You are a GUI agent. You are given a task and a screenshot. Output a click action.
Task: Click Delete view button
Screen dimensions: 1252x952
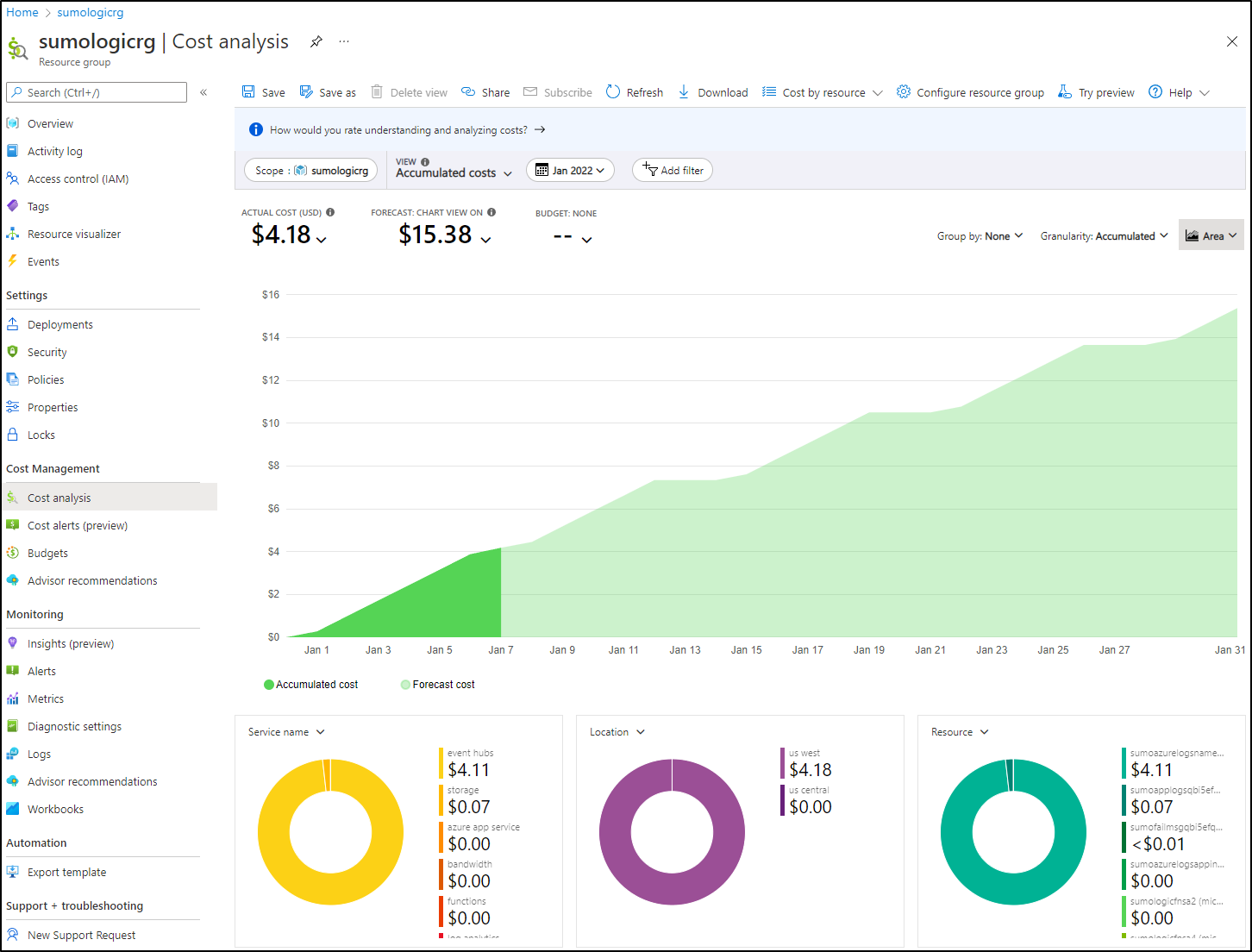click(410, 92)
